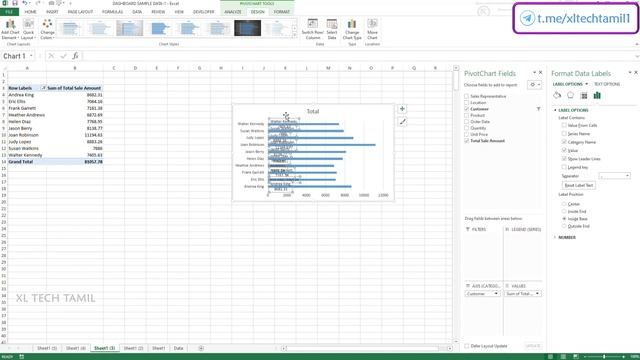Image resolution: width=640 pixels, height=360 pixels.
Task: Click the Undo icon in quick access toolbar
Action: [24, 3]
